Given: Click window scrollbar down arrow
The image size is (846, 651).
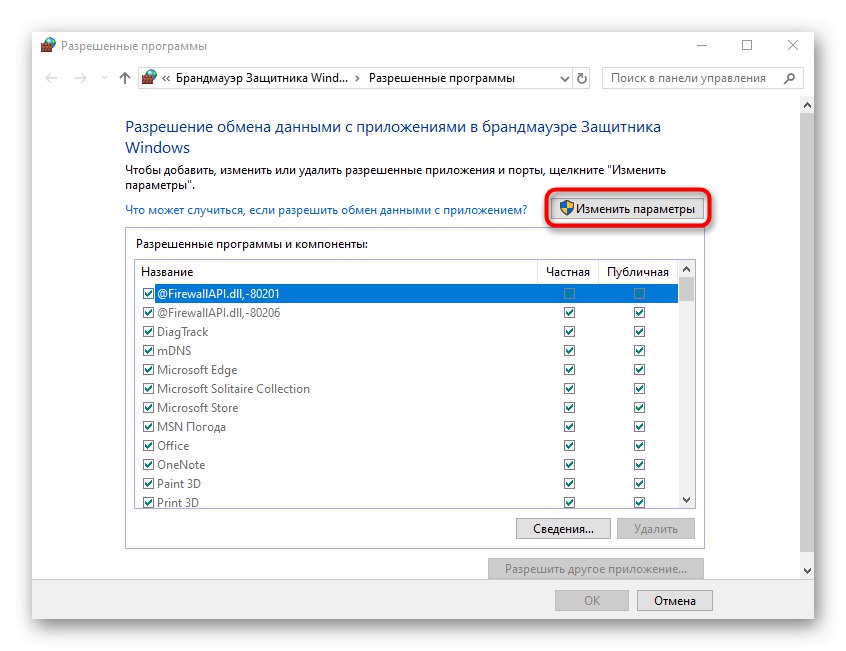Looking at the screenshot, I should (807, 571).
